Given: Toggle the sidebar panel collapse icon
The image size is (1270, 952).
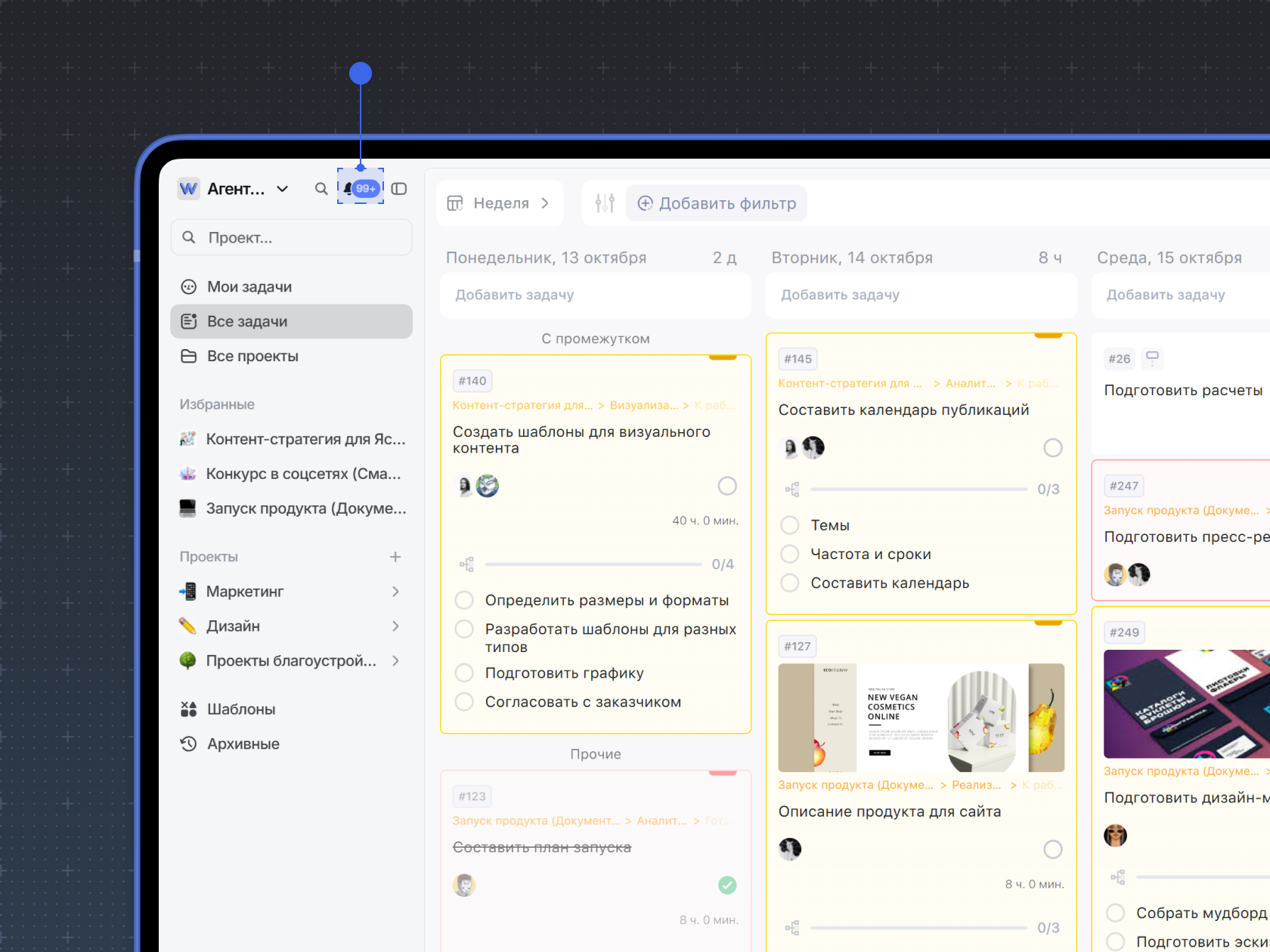Looking at the screenshot, I should click(x=399, y=189).
